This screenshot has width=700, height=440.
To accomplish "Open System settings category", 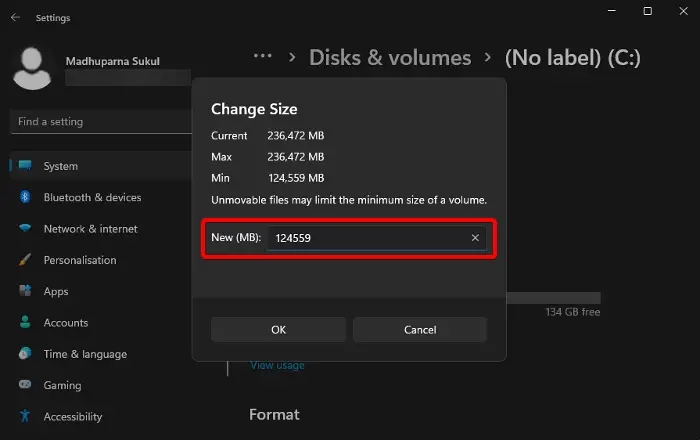I will (100, 166).
